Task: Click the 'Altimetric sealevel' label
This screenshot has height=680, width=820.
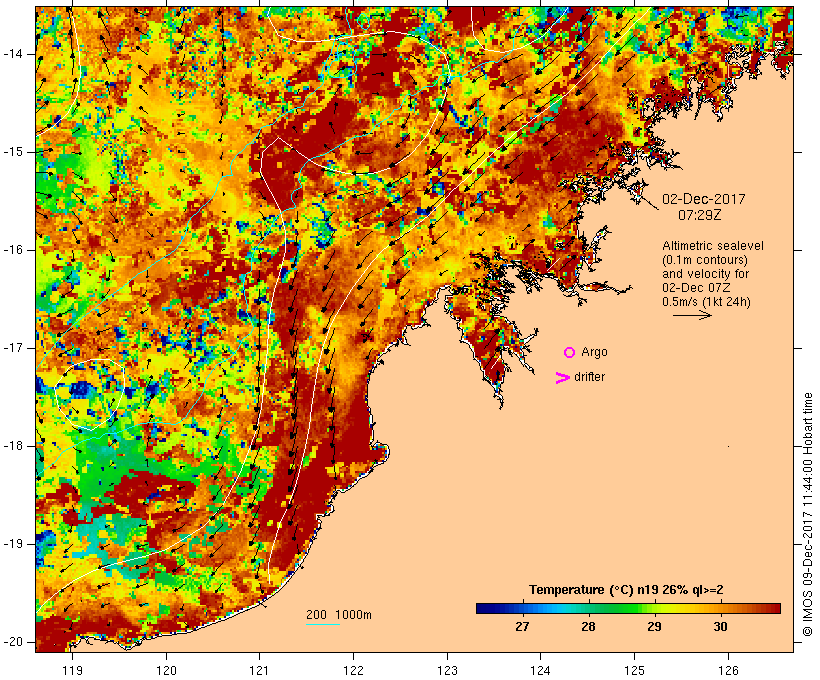Action: point(713,246)
